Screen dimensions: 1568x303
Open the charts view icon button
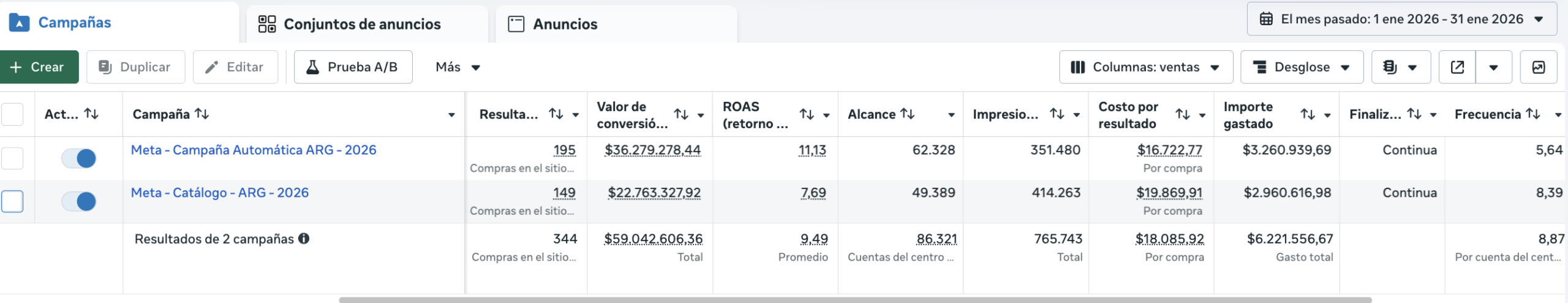1538,67
